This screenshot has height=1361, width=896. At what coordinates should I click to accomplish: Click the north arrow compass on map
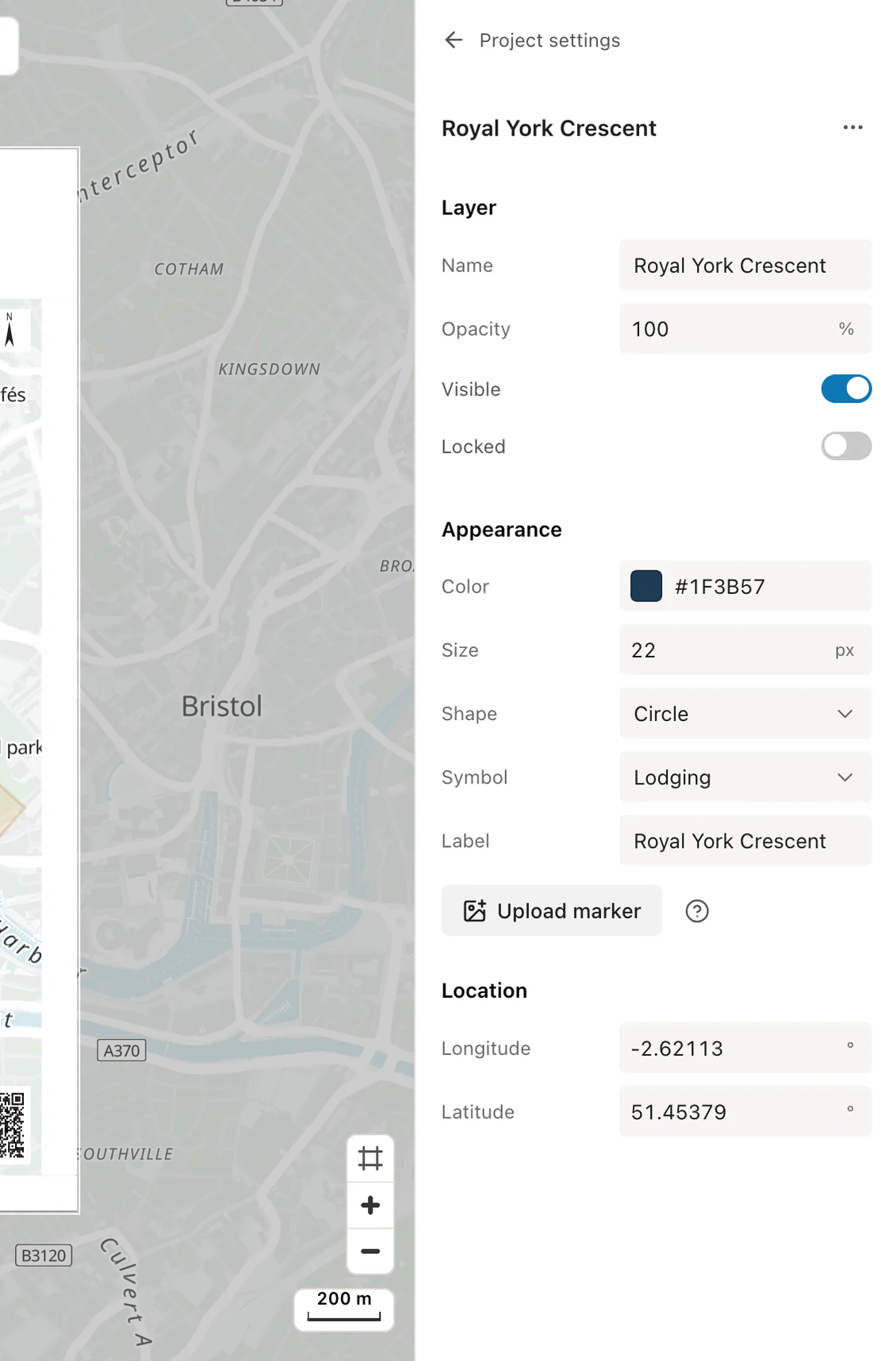point(10,329)
